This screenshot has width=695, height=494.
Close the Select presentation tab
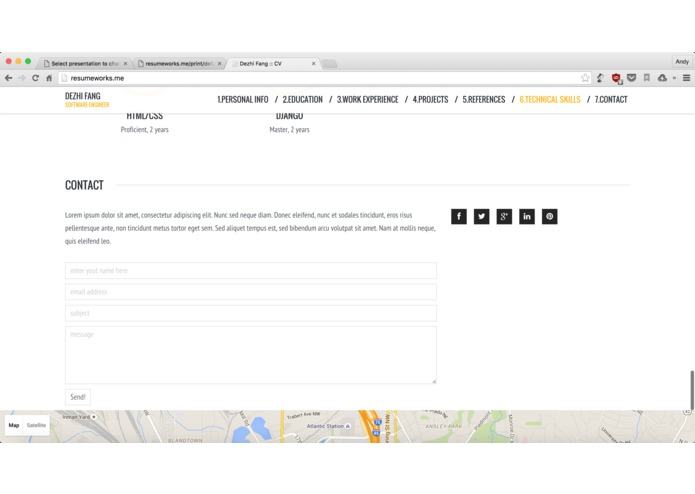125,63
